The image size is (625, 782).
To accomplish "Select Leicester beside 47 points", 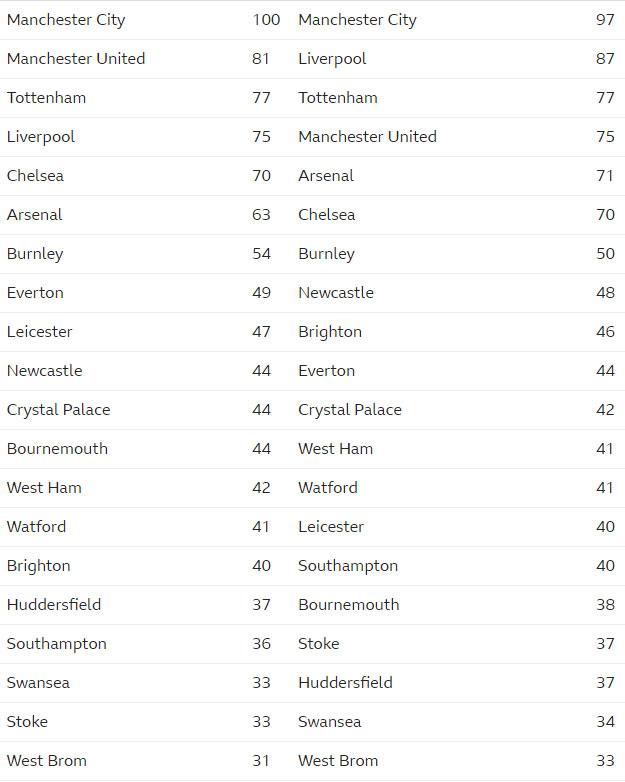I will coord(39,332).
